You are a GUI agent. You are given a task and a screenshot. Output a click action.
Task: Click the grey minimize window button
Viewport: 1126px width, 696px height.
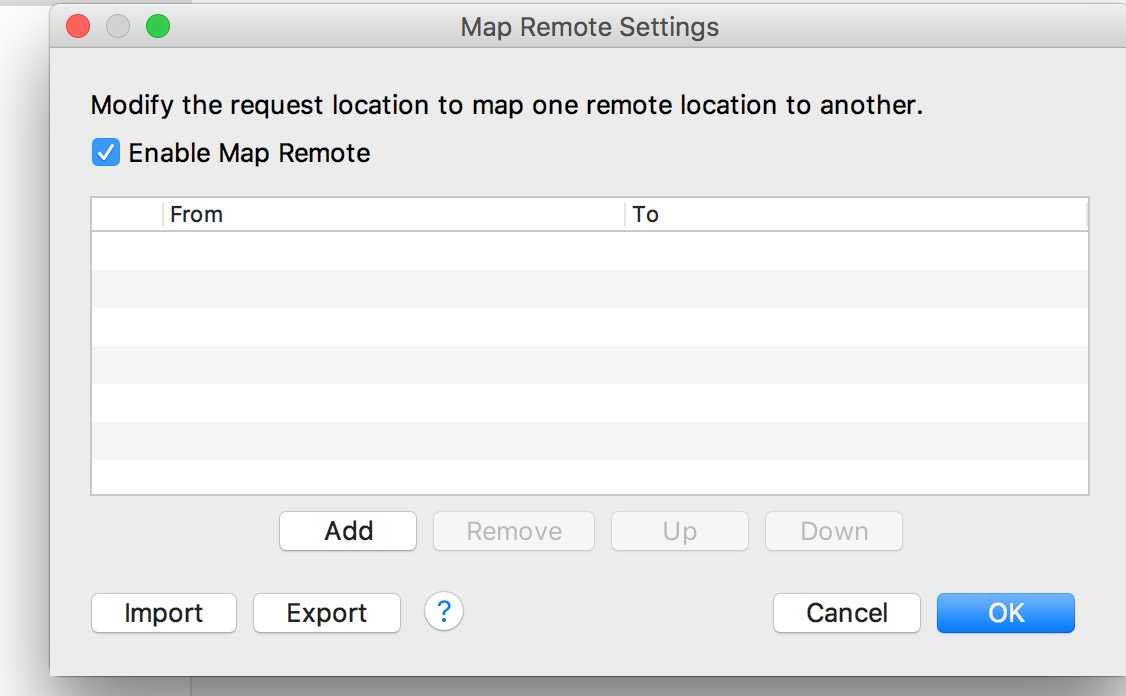118,27
